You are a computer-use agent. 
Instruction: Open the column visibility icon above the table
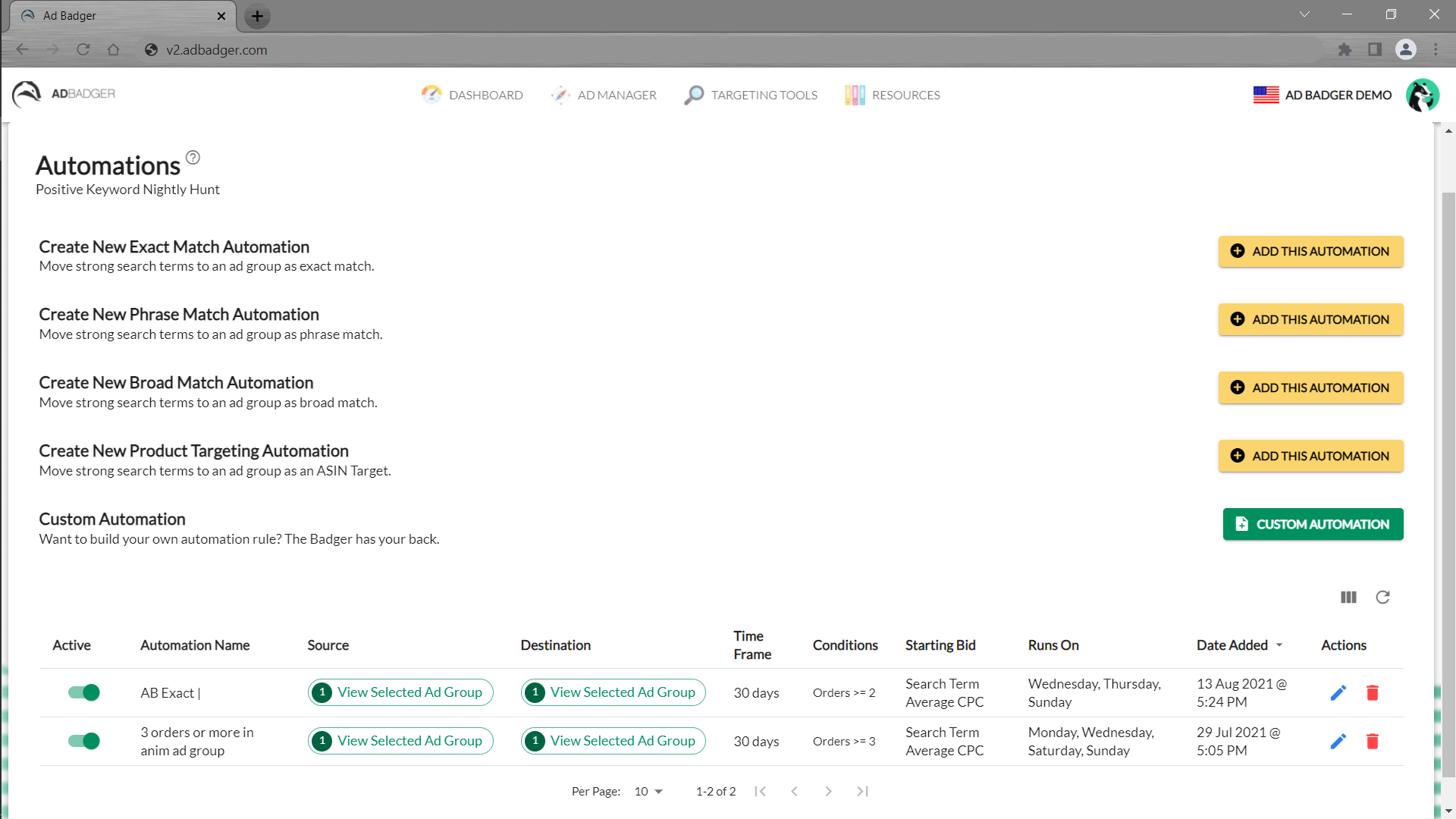1348,598
